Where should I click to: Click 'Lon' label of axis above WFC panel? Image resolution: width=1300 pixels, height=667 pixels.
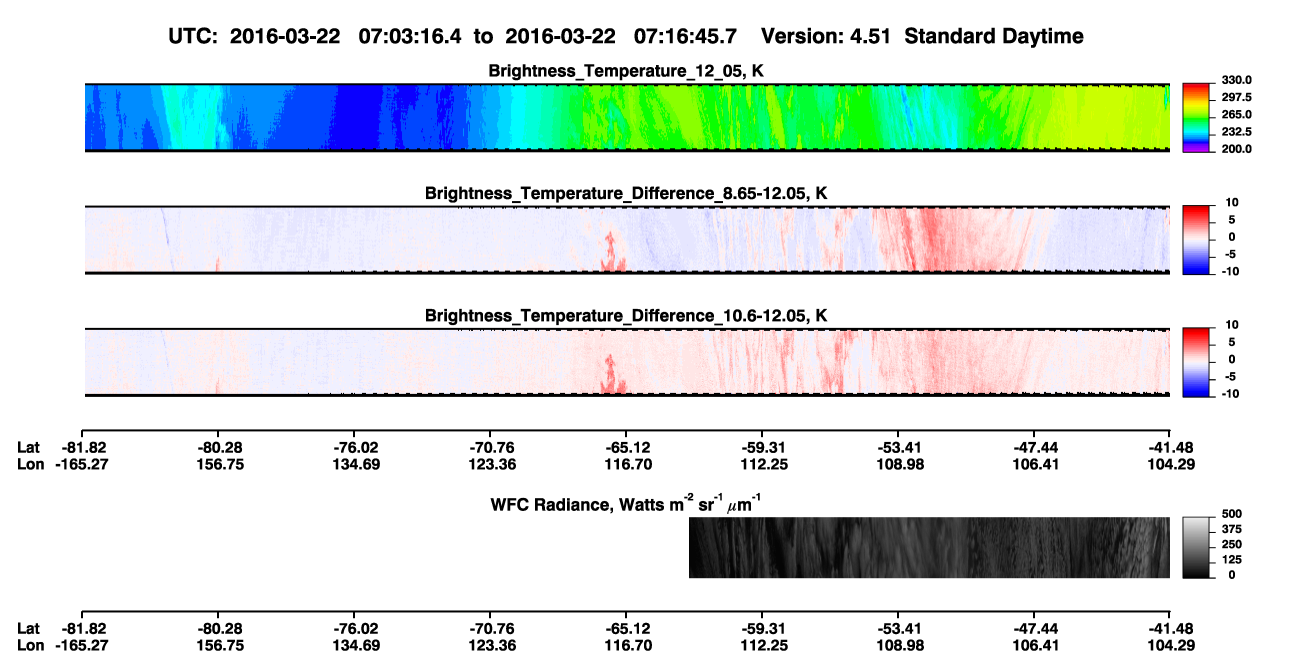(31, 464)
